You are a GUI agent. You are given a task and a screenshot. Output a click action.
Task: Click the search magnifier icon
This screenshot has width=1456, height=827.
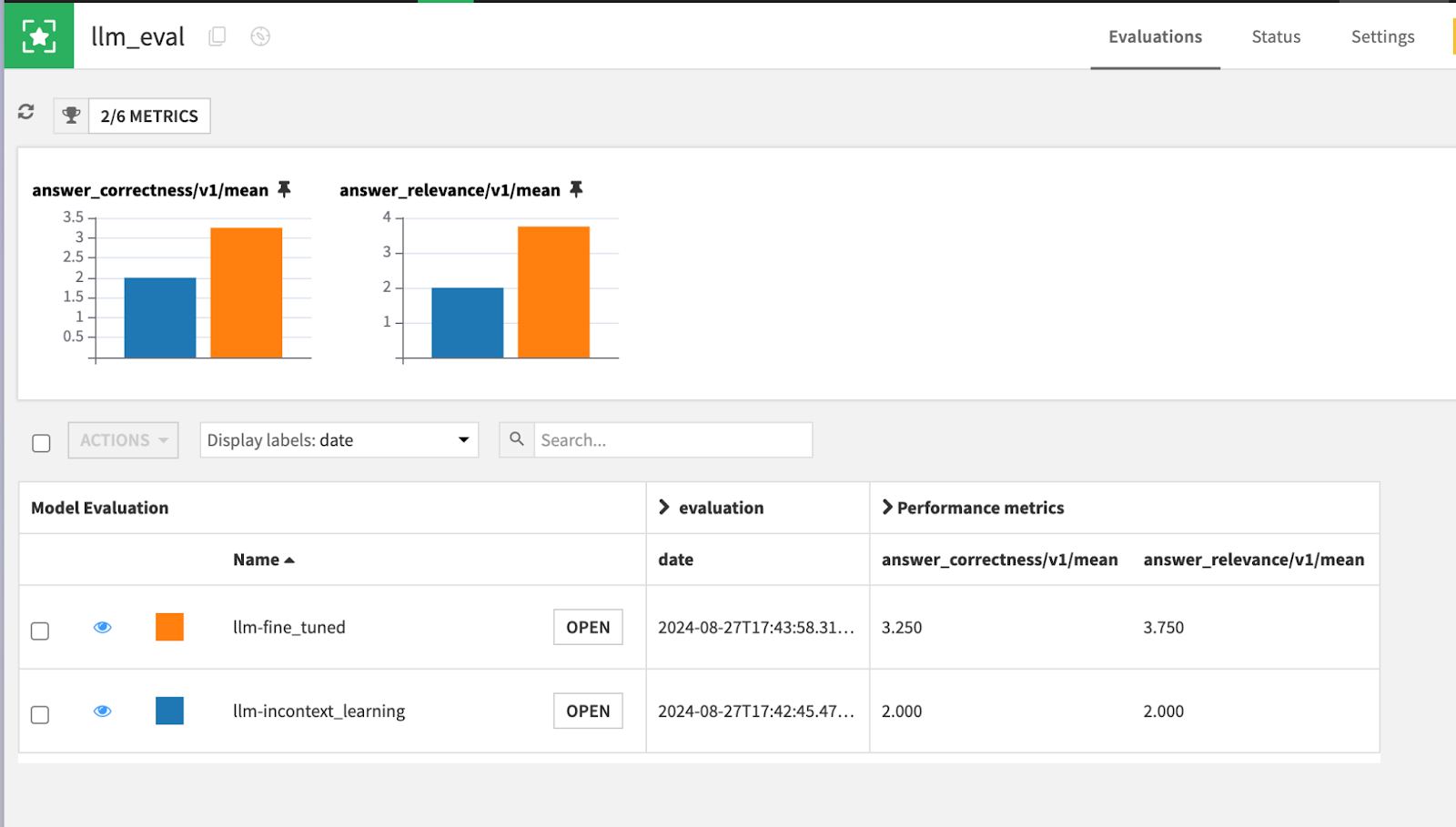[x=517, y=439]
